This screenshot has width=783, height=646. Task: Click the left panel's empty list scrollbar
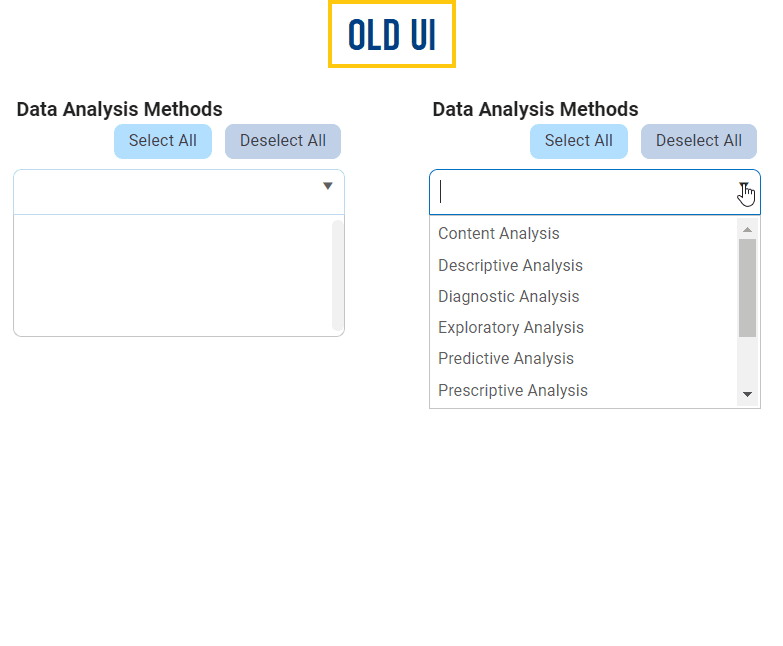pos(338,275)
